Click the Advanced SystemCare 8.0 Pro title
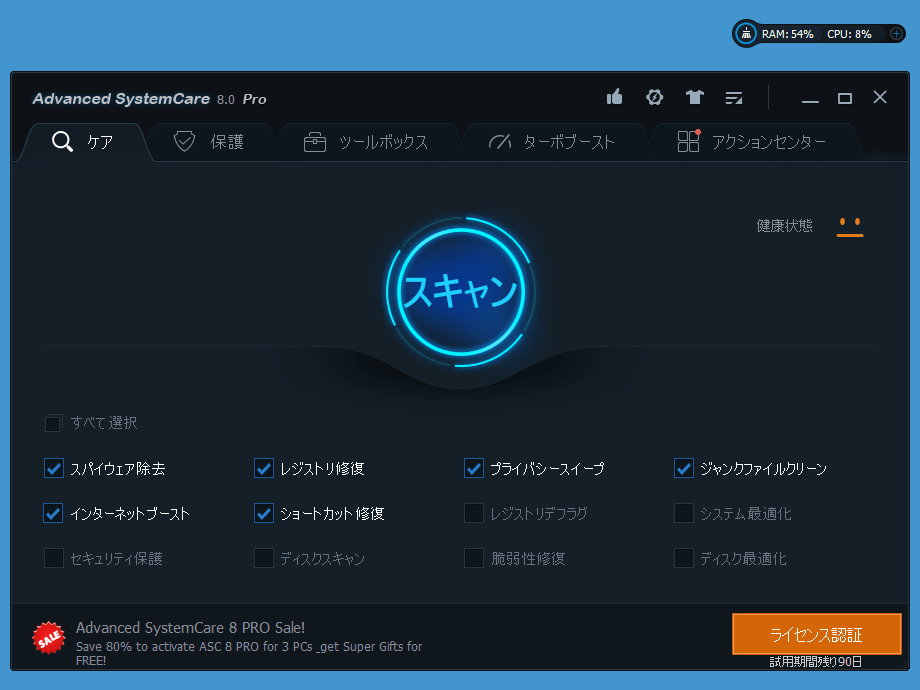This screenshot has width=920, height=690. click(x=150, y=99)
